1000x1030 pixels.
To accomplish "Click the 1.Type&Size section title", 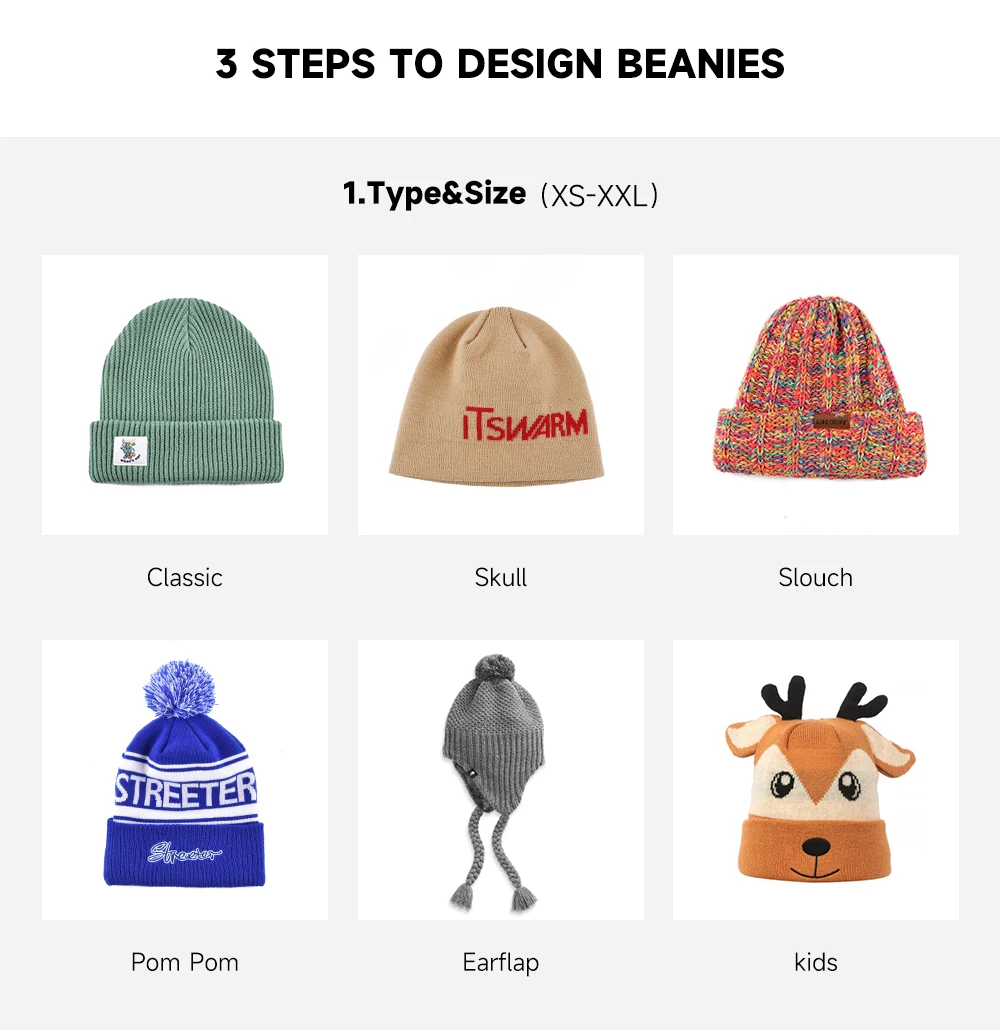I will coord(434,194).
